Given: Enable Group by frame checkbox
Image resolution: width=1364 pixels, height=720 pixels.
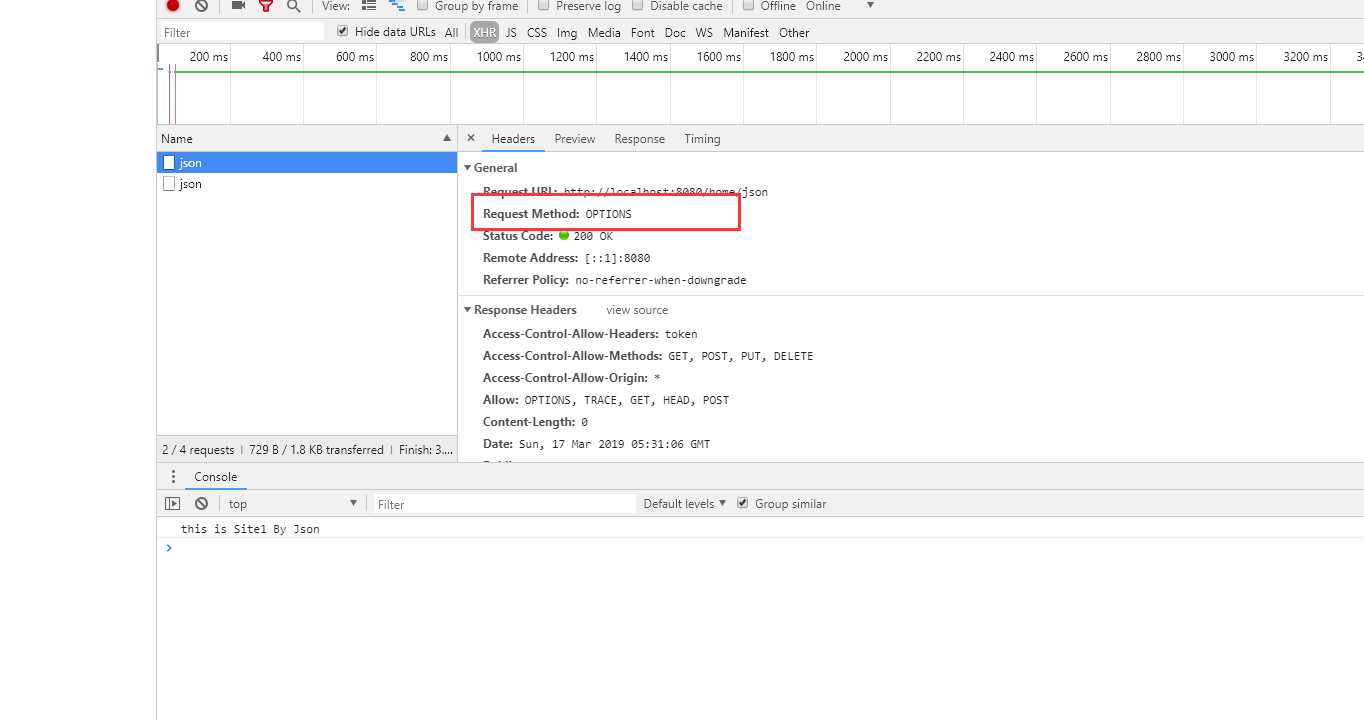Looking at the screenshot, I should [422, 5].
